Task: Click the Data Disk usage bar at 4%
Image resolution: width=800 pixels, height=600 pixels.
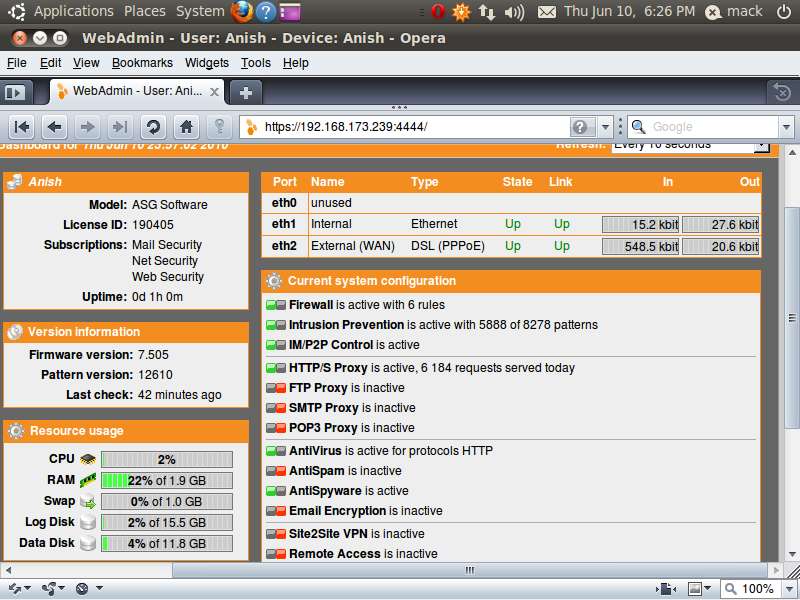Action: point(167,543)
